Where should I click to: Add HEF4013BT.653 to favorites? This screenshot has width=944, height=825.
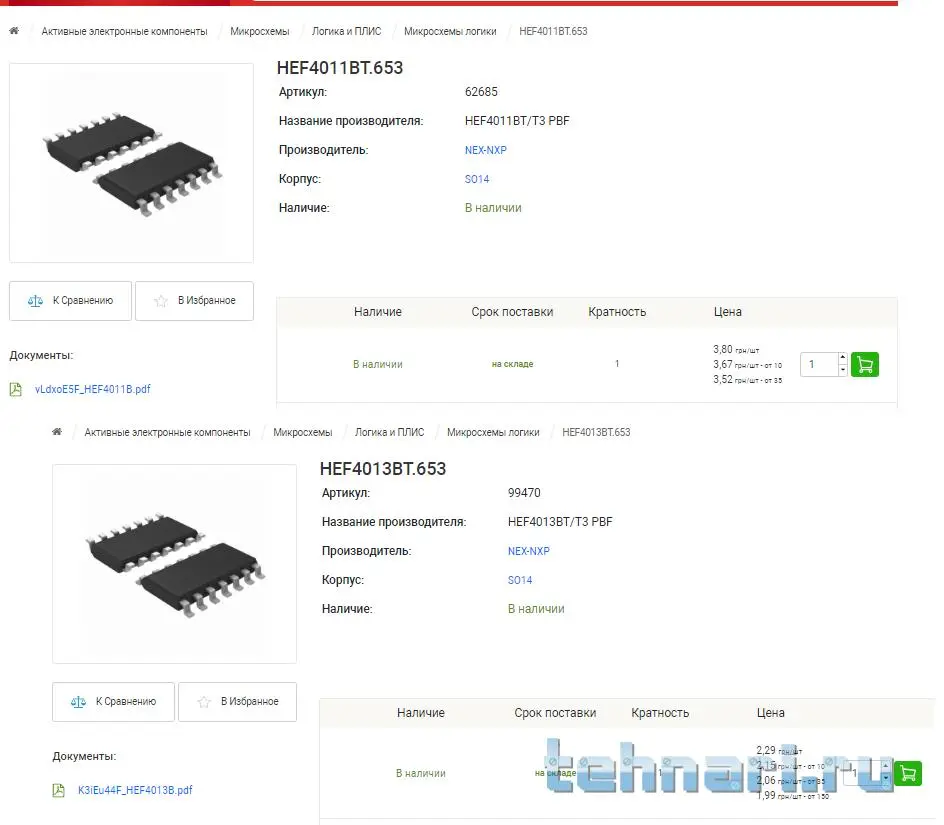237,702
